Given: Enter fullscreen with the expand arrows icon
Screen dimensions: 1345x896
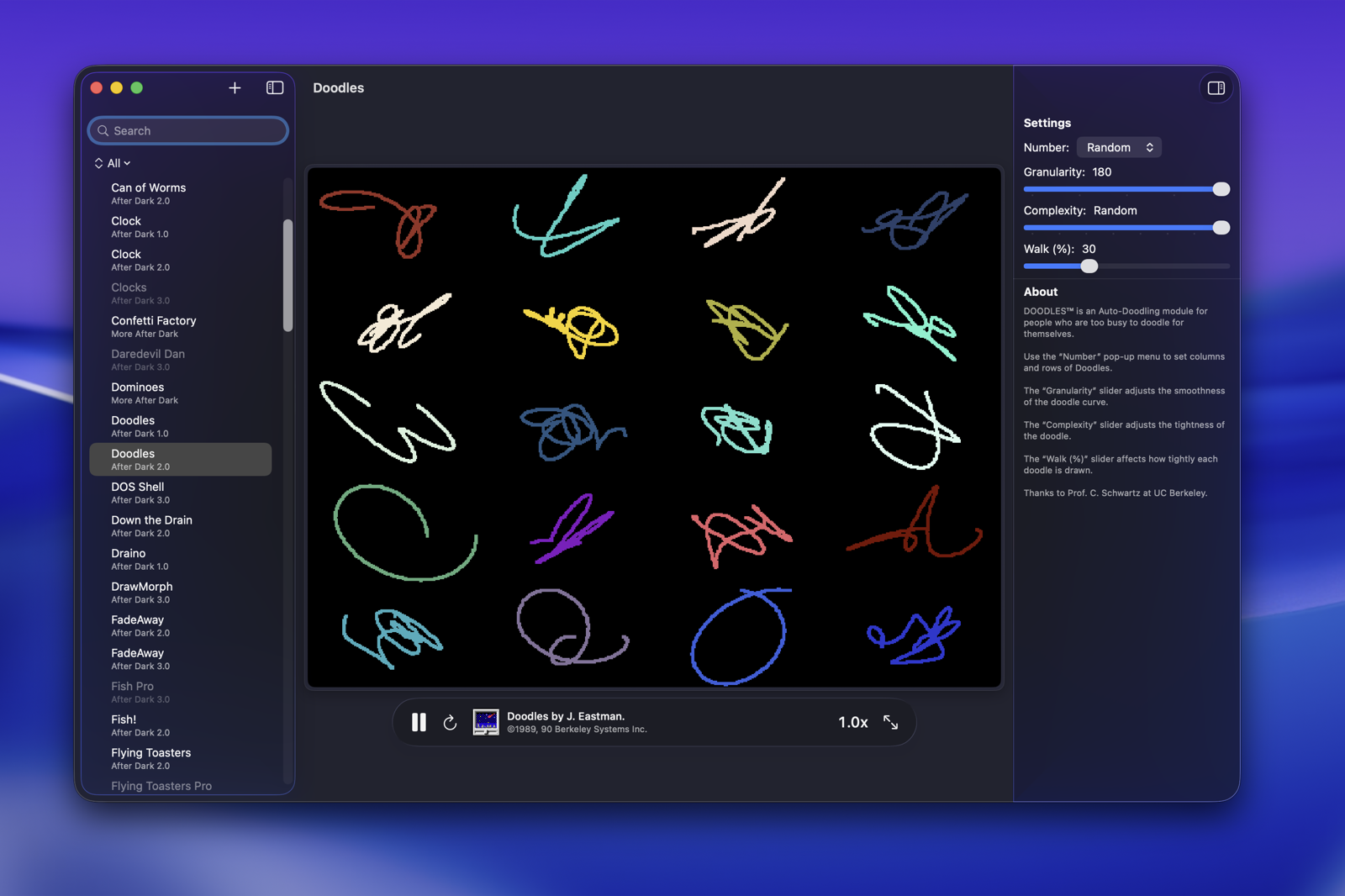Looking at the screenshot, I should (890, 723).
